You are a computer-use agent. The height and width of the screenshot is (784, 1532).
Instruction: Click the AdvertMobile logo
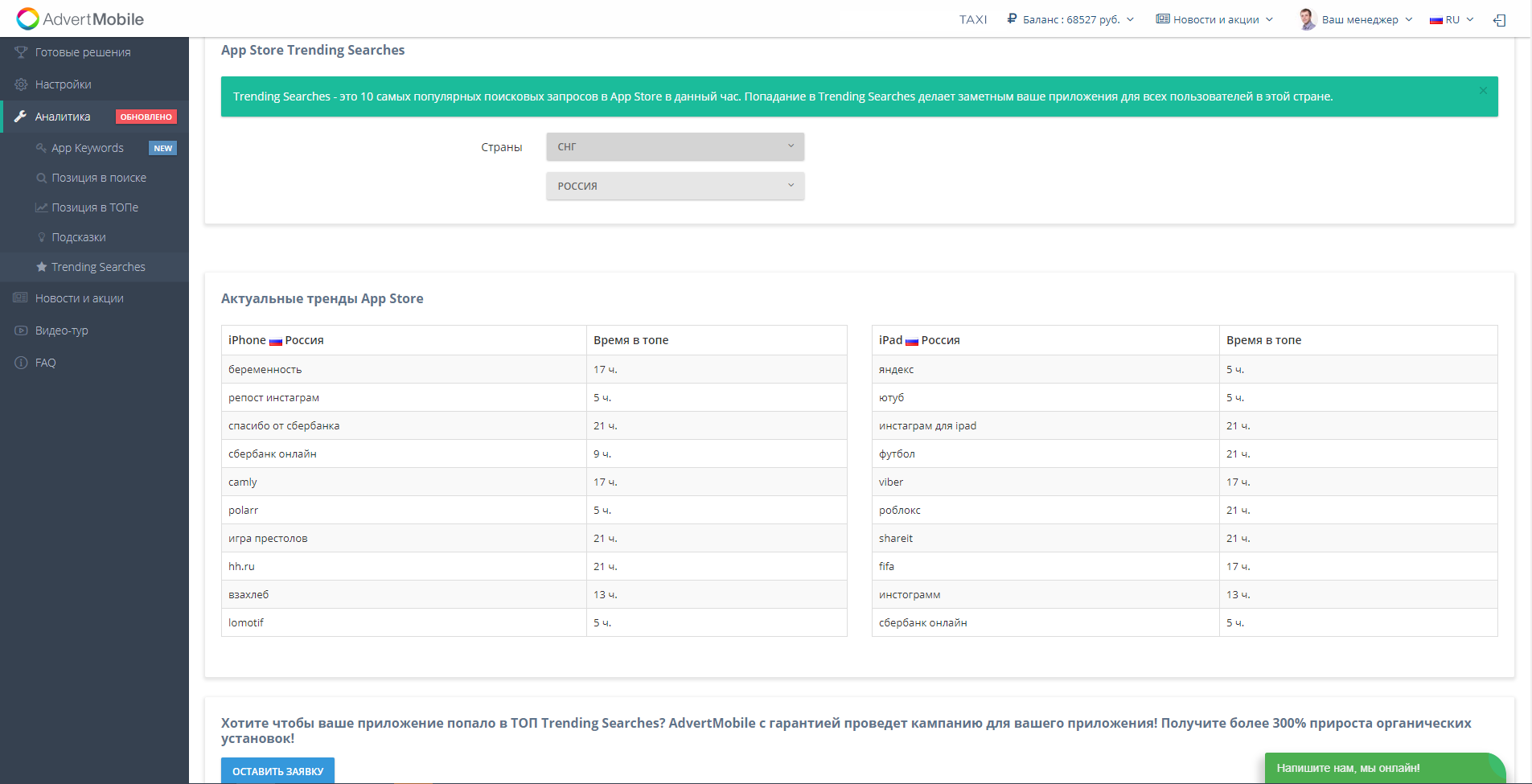pyautogui.click(x=80, y=18)
